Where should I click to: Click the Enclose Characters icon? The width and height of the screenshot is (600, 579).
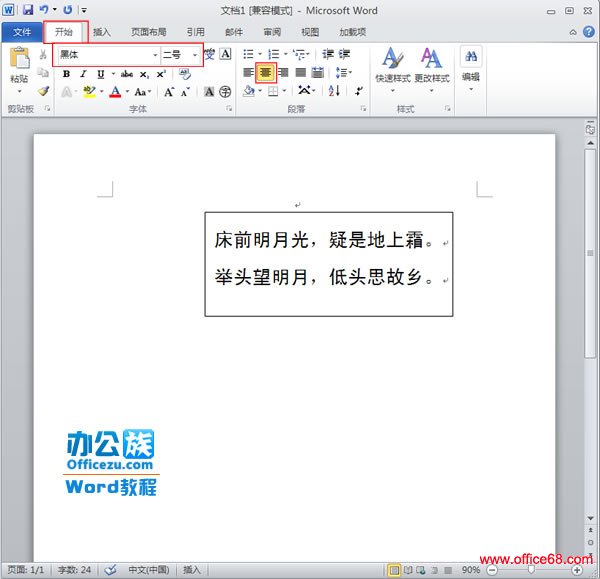225,91
